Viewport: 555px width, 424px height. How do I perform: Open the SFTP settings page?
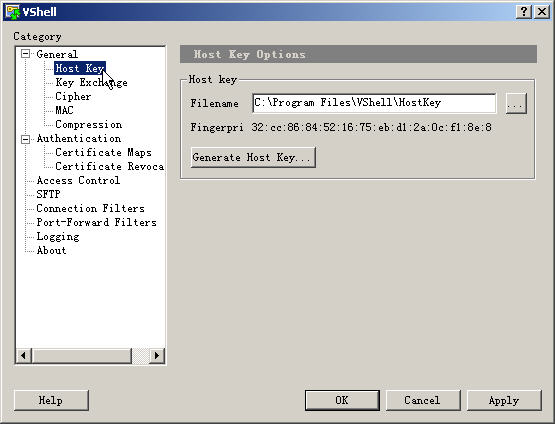48,194
